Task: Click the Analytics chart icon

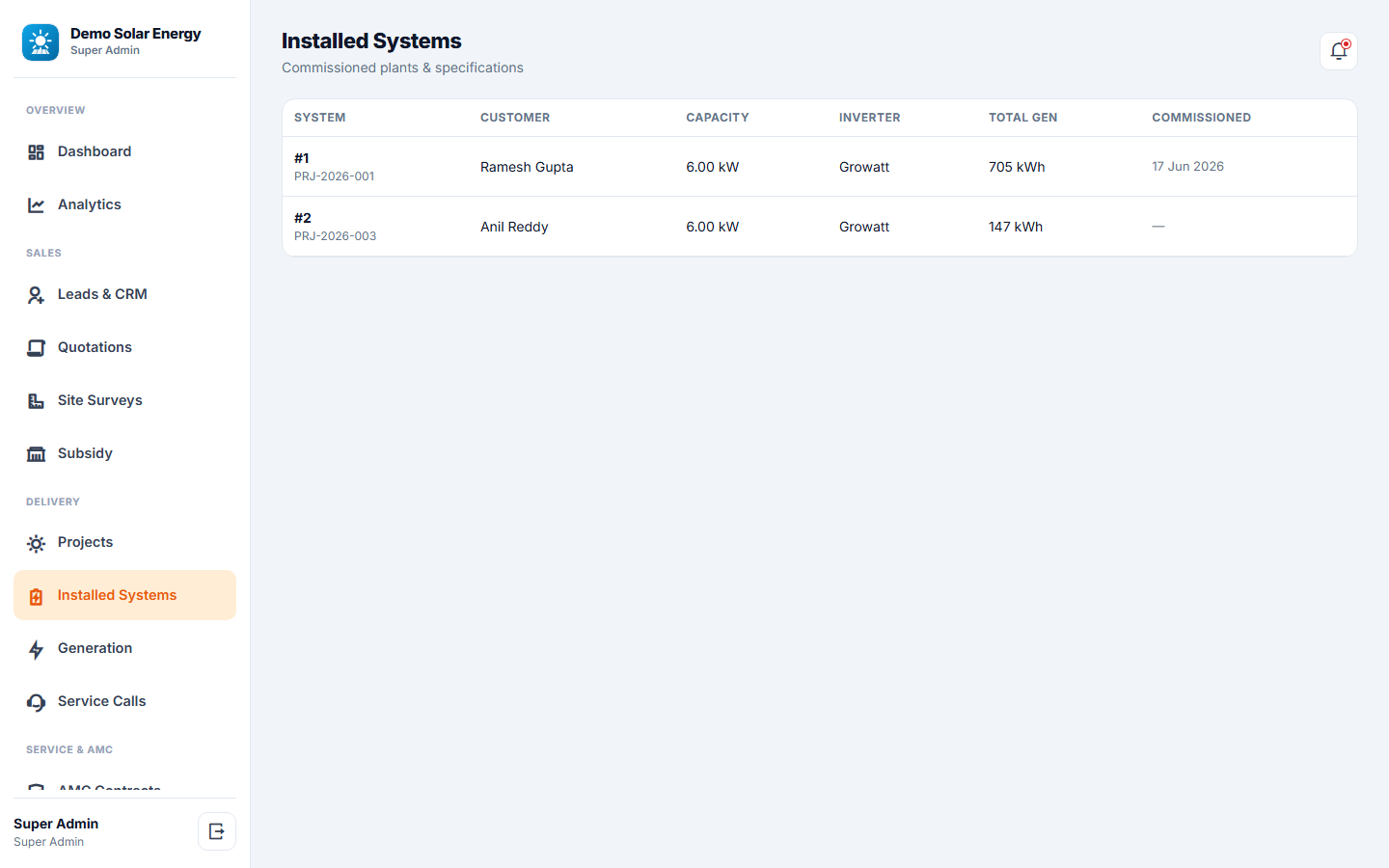Action: 37,205
